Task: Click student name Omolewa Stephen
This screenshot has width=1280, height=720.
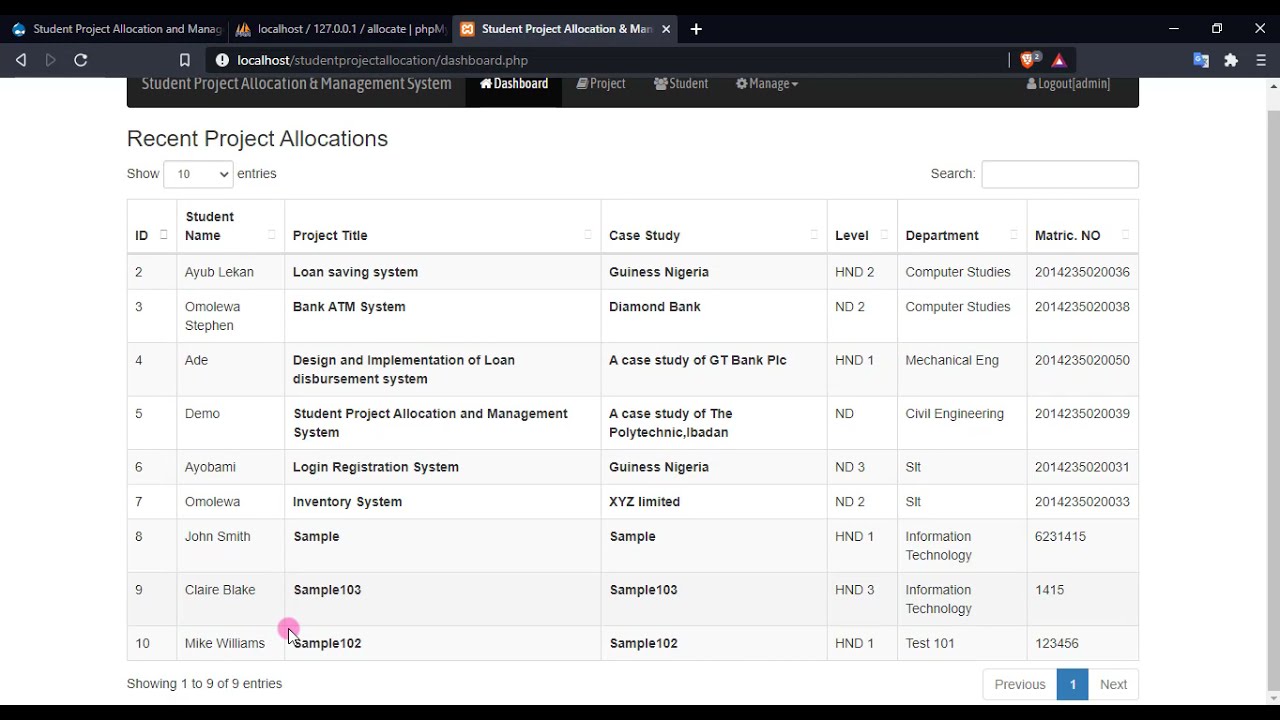Action: tap(212, 316)
